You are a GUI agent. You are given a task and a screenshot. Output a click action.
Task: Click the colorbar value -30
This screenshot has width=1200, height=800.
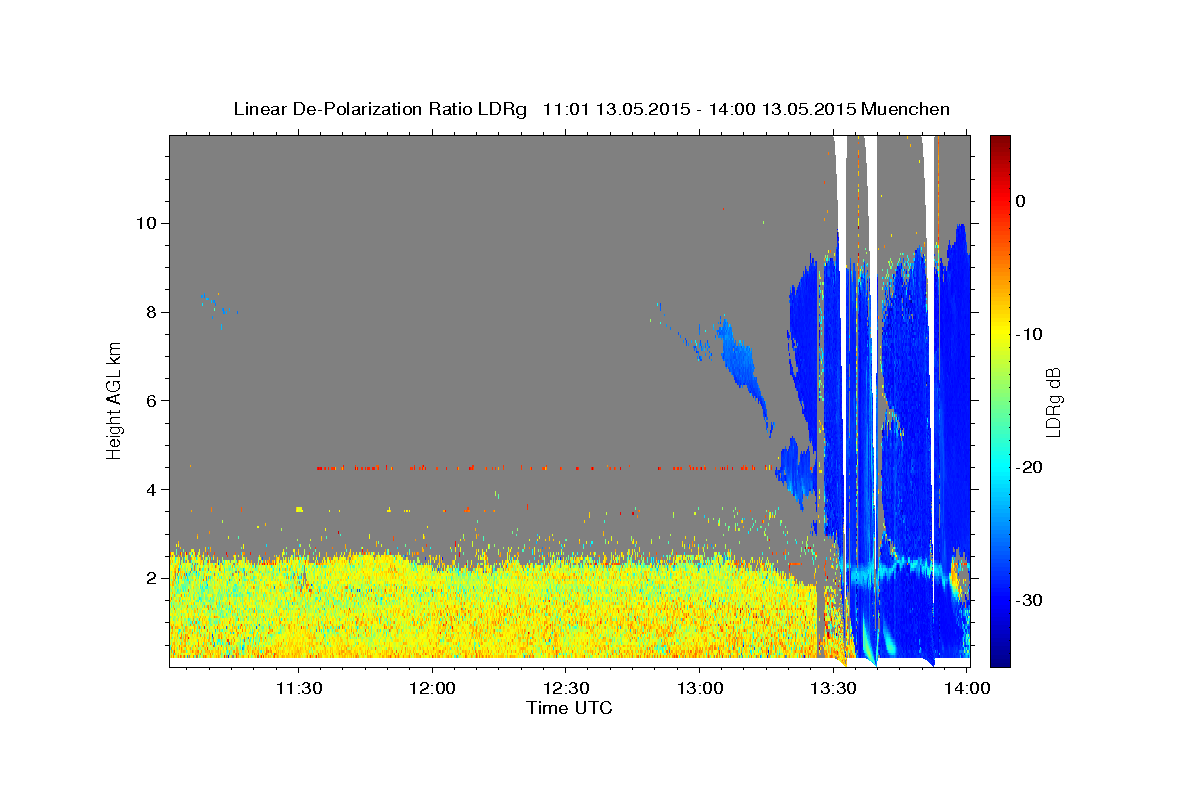click(1028, 600)
